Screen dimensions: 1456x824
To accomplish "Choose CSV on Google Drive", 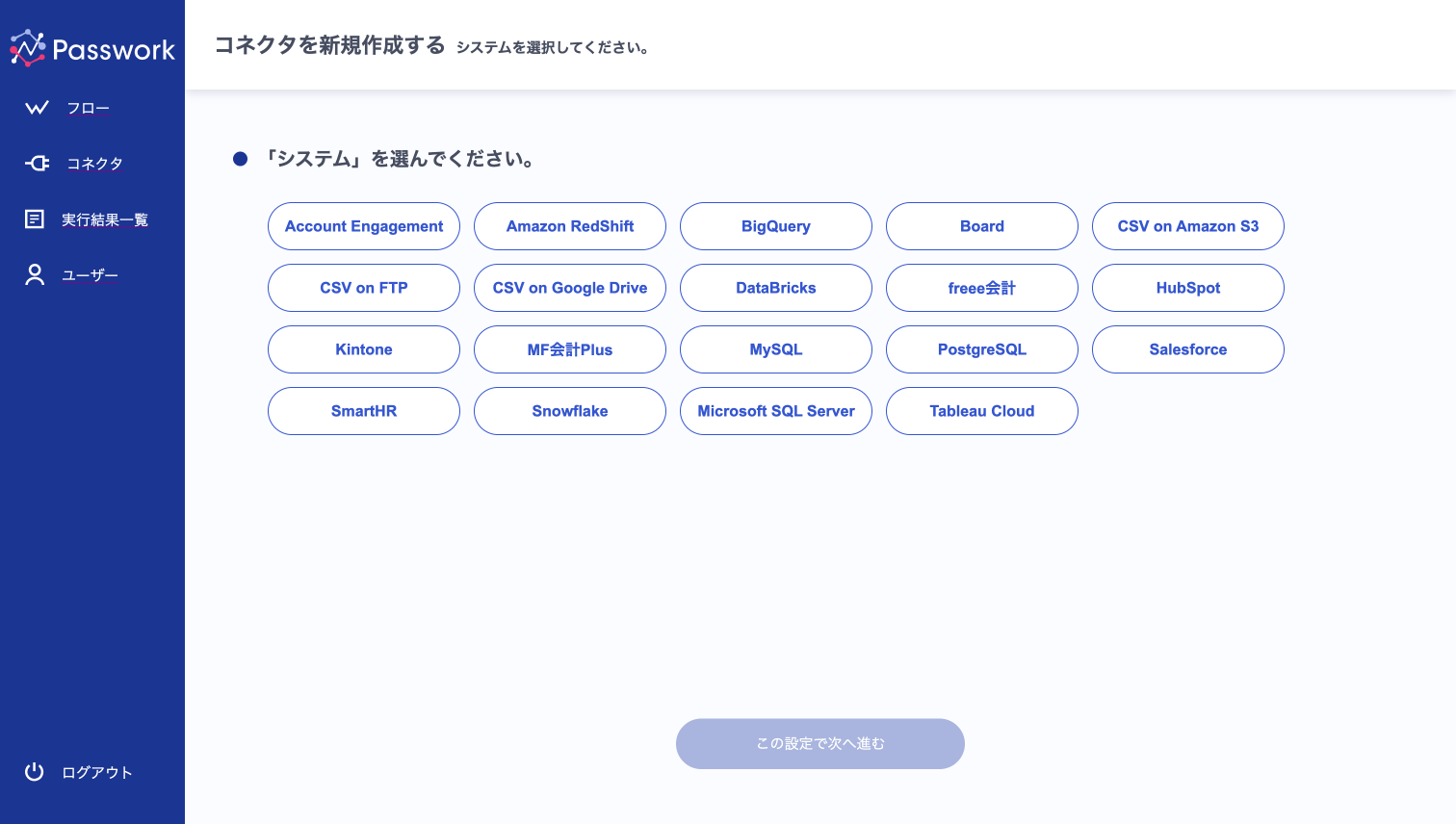I will (x=570, y=288).
